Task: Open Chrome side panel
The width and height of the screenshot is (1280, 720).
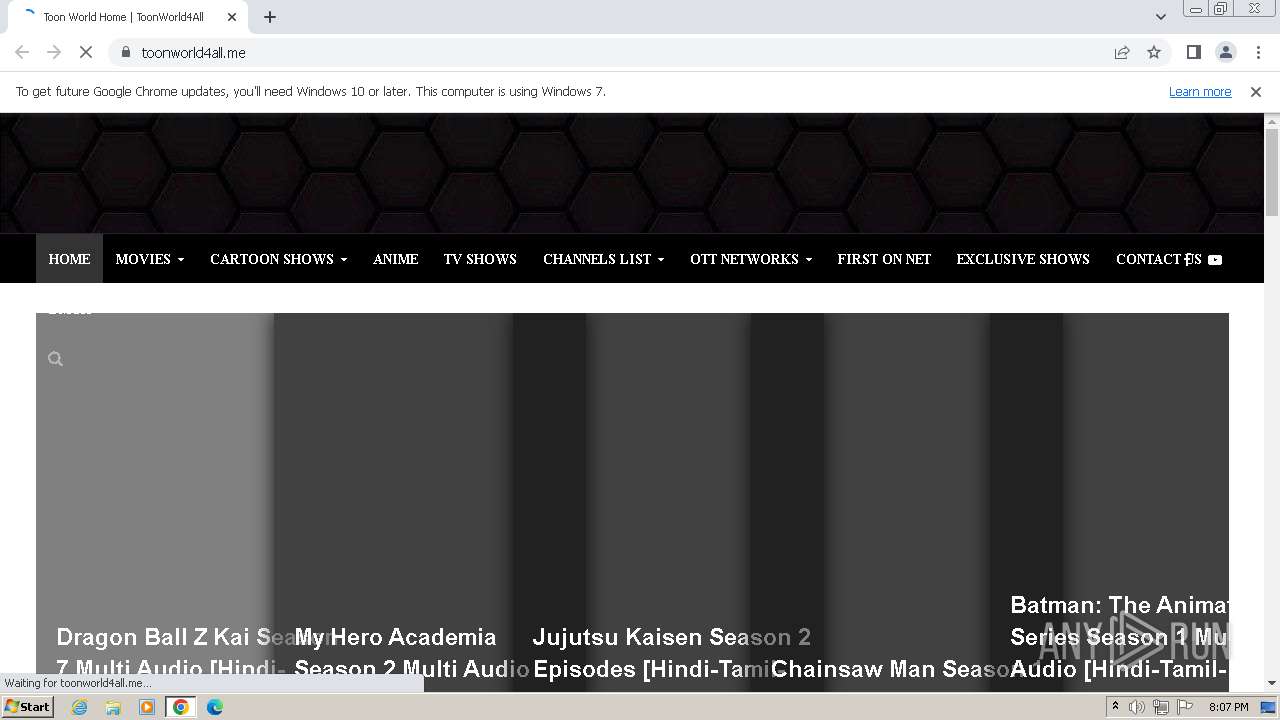Action: coord(1193,52)
